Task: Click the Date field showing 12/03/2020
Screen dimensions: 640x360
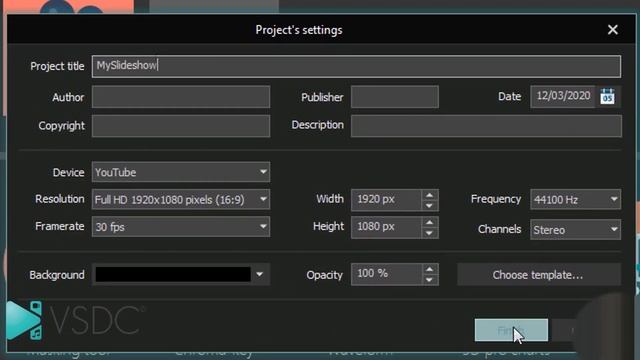Action: pyautogui.click(x=563, y=97)
